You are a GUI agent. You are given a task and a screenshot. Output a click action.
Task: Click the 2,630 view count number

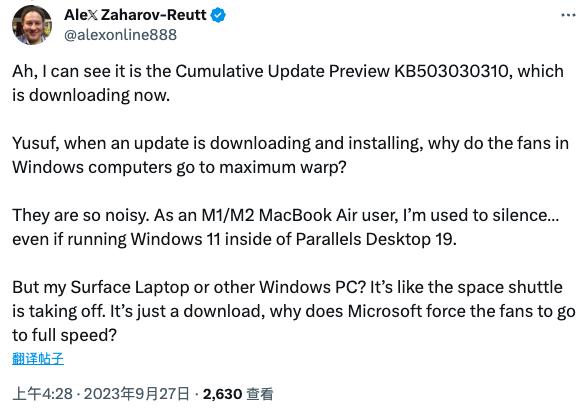point(222,394)
